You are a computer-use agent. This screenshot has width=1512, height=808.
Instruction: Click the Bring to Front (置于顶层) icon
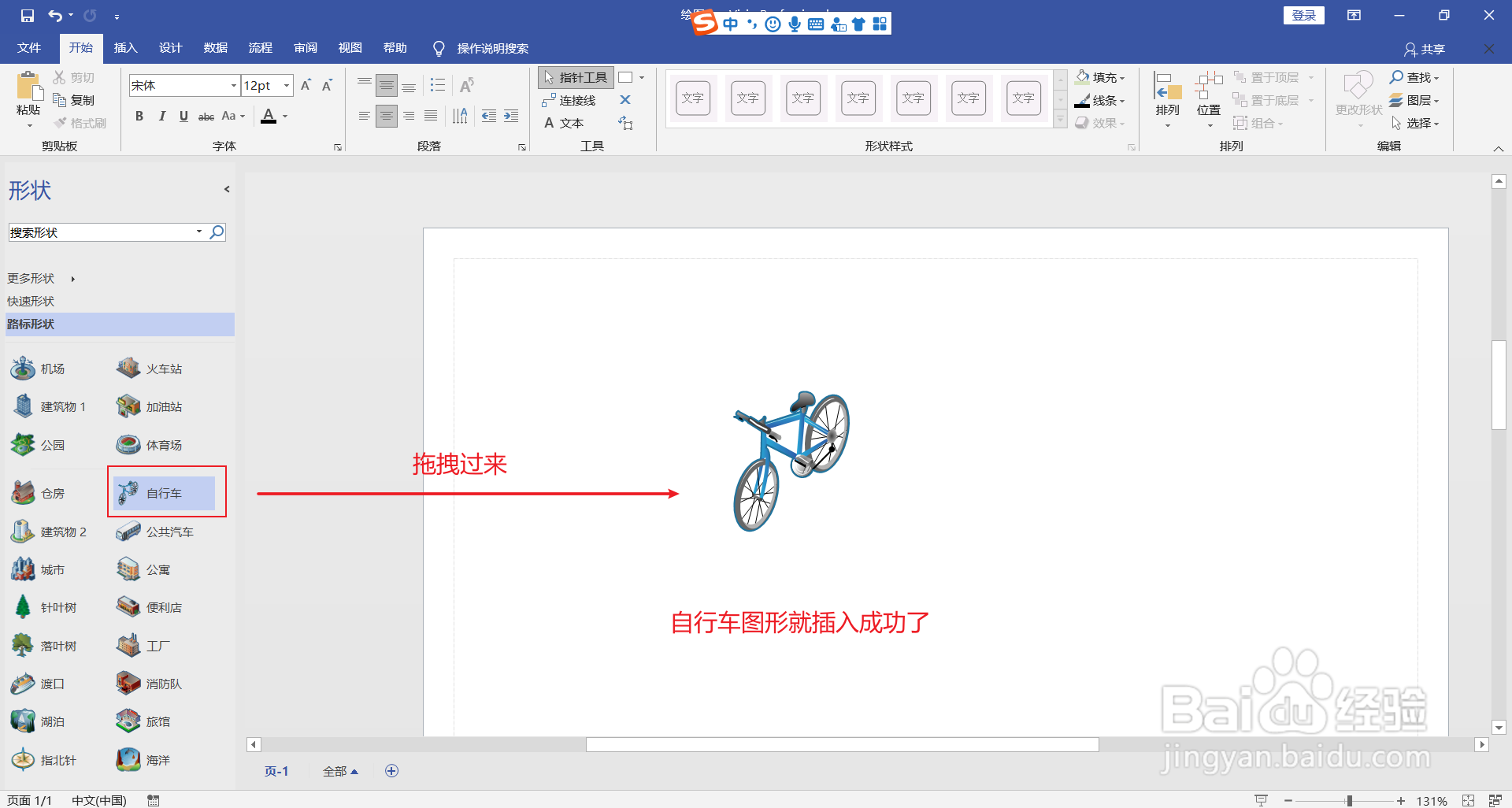click(x=1240, y=77)
